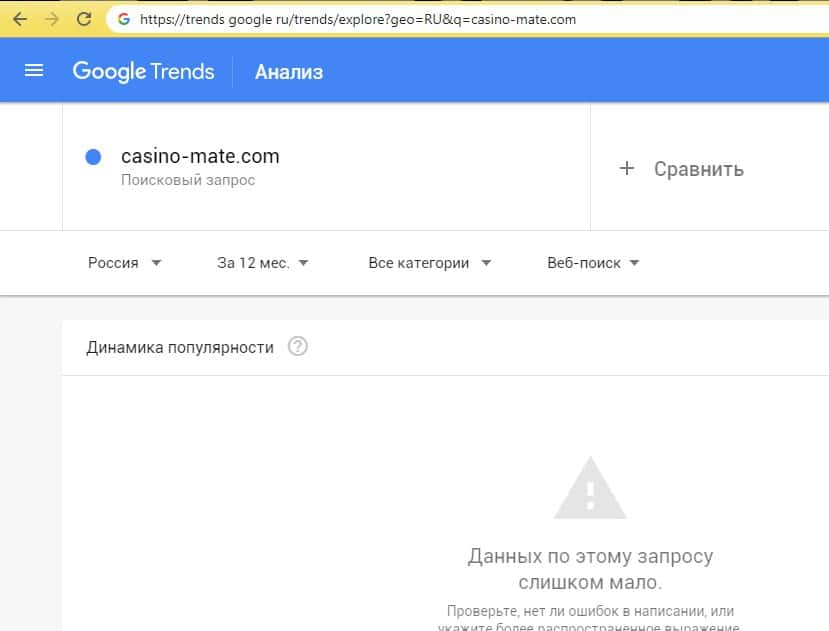The height and width of the screenshot is (631, 829).
Task: Click the Сравнить compare text
Action: tap(698, 169)
